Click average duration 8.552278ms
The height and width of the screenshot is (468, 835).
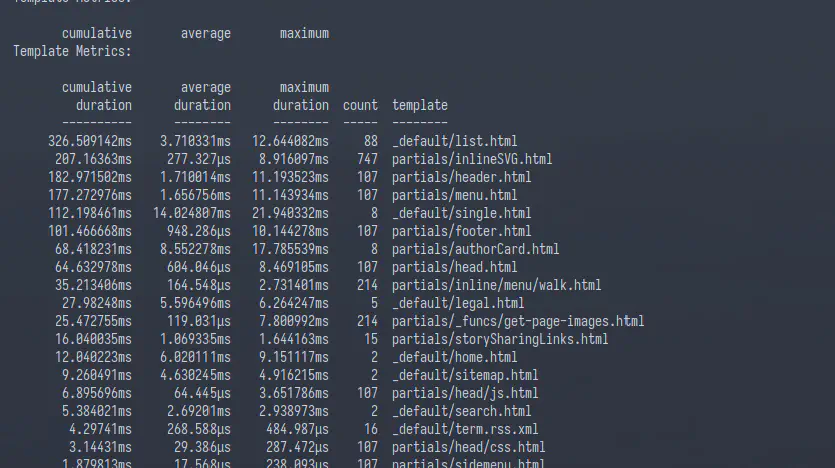(195, 249)
